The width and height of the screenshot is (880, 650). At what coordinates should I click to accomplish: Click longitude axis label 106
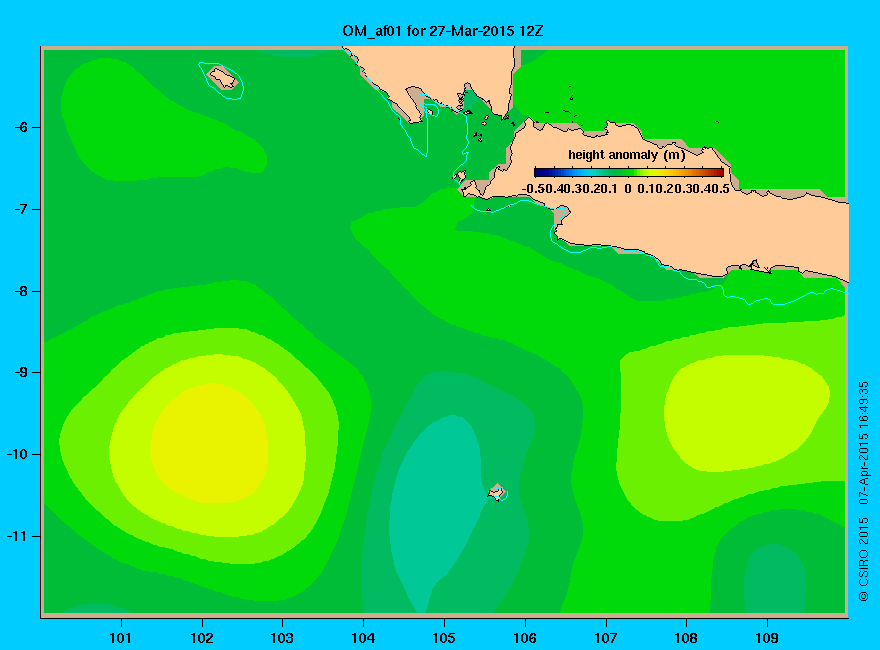[x=525, y=638]
